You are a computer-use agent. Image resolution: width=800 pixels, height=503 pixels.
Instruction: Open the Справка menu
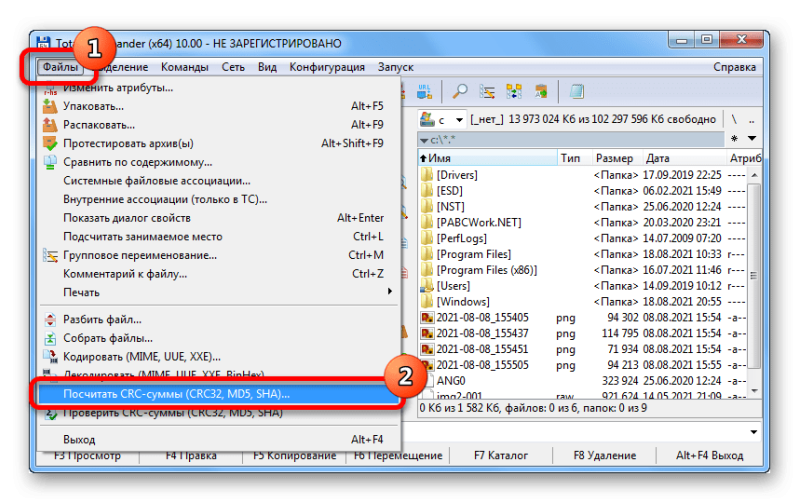click(734, 67)
